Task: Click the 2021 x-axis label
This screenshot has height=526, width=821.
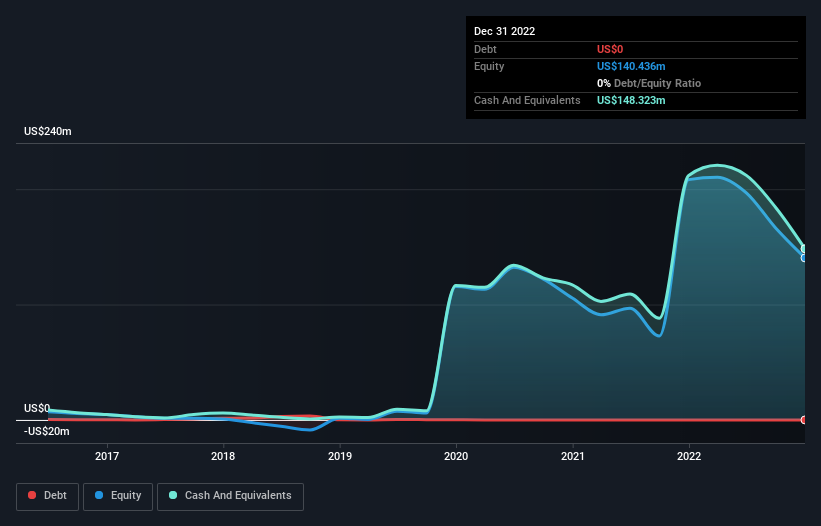Action: coord(573,456)
